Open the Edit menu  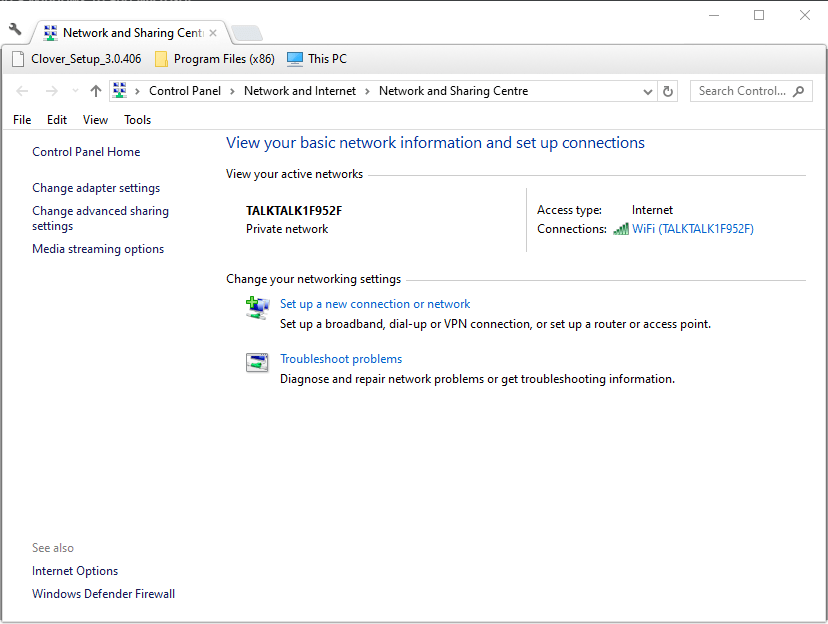57,120
